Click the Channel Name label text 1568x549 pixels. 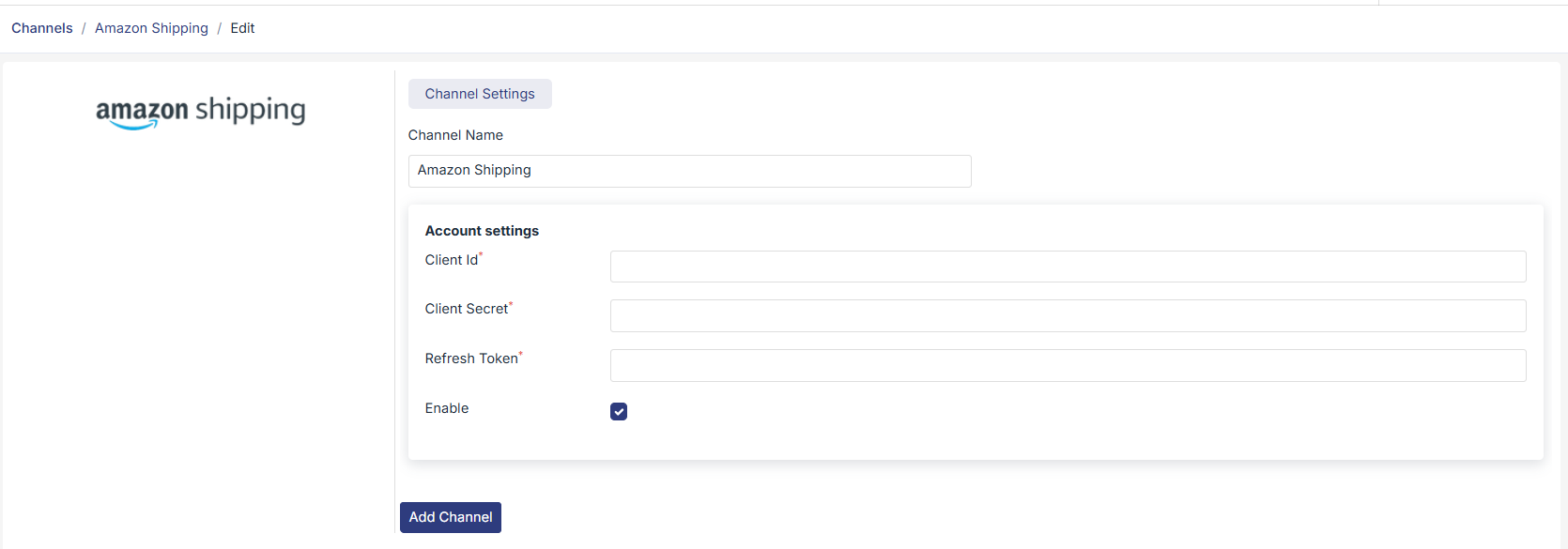[x=455, y=135]
